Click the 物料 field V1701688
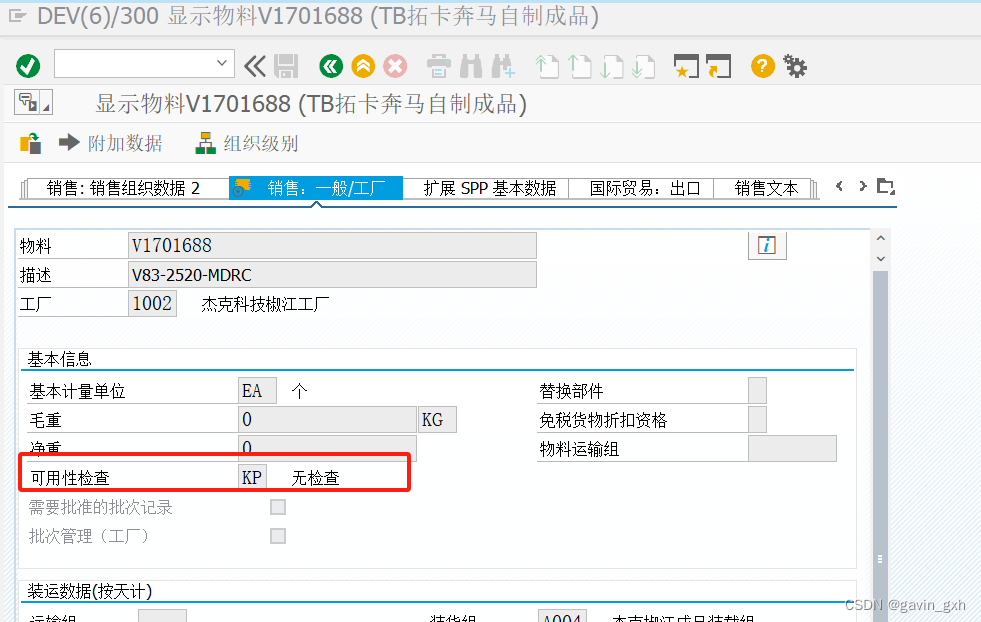 332,245
